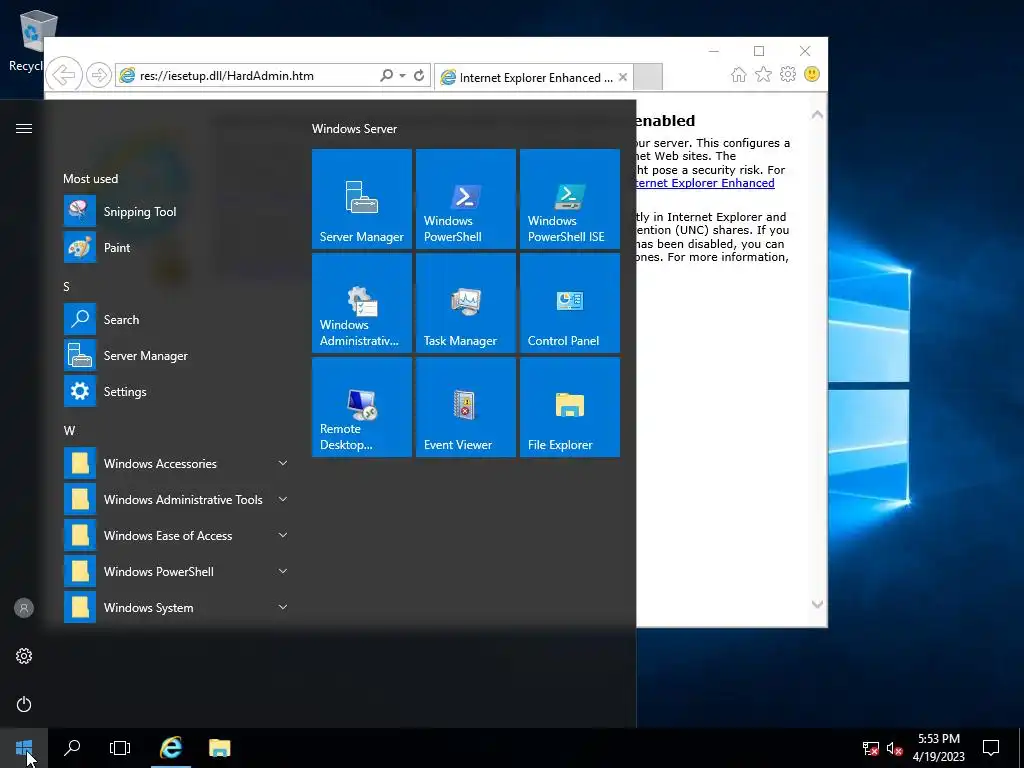The image size is (1024, 768).
Task: Expand Windows Ease of Access folder
Action: point(176,535)
